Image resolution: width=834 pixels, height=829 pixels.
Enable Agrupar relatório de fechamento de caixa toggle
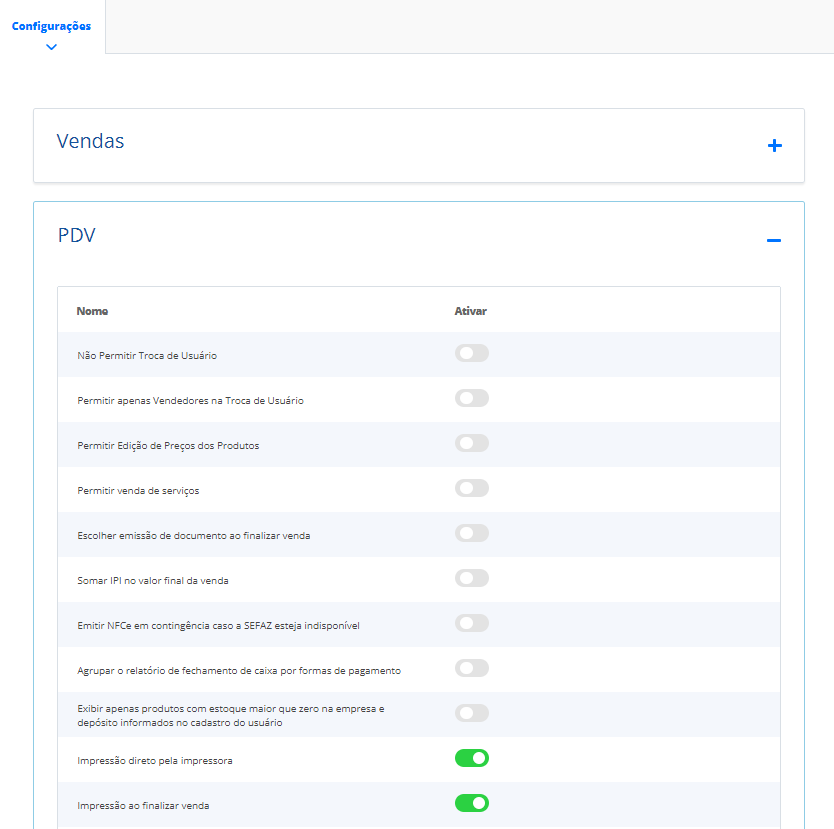(x=472, y=668)
